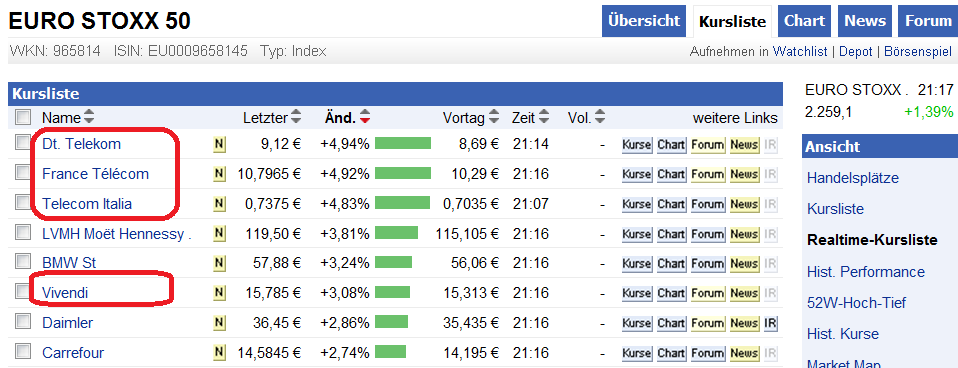Screen dimensions: 958x368
Task: Click the sort arrows next to Letzter
Action: click(x=296, y=117)
